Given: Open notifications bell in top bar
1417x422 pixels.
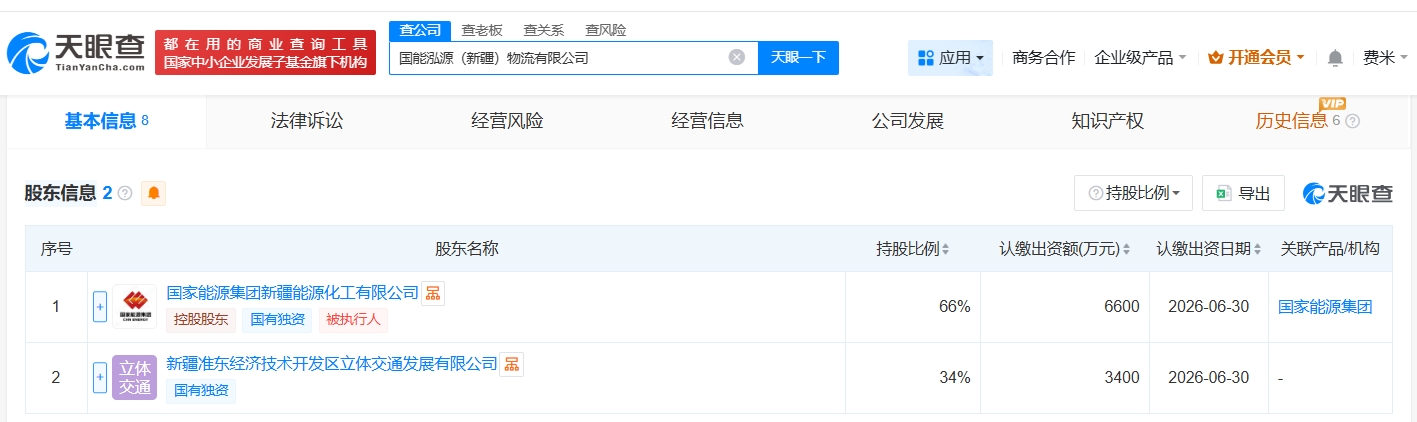Looking at the screenshot, I should tap(1335, 58).
